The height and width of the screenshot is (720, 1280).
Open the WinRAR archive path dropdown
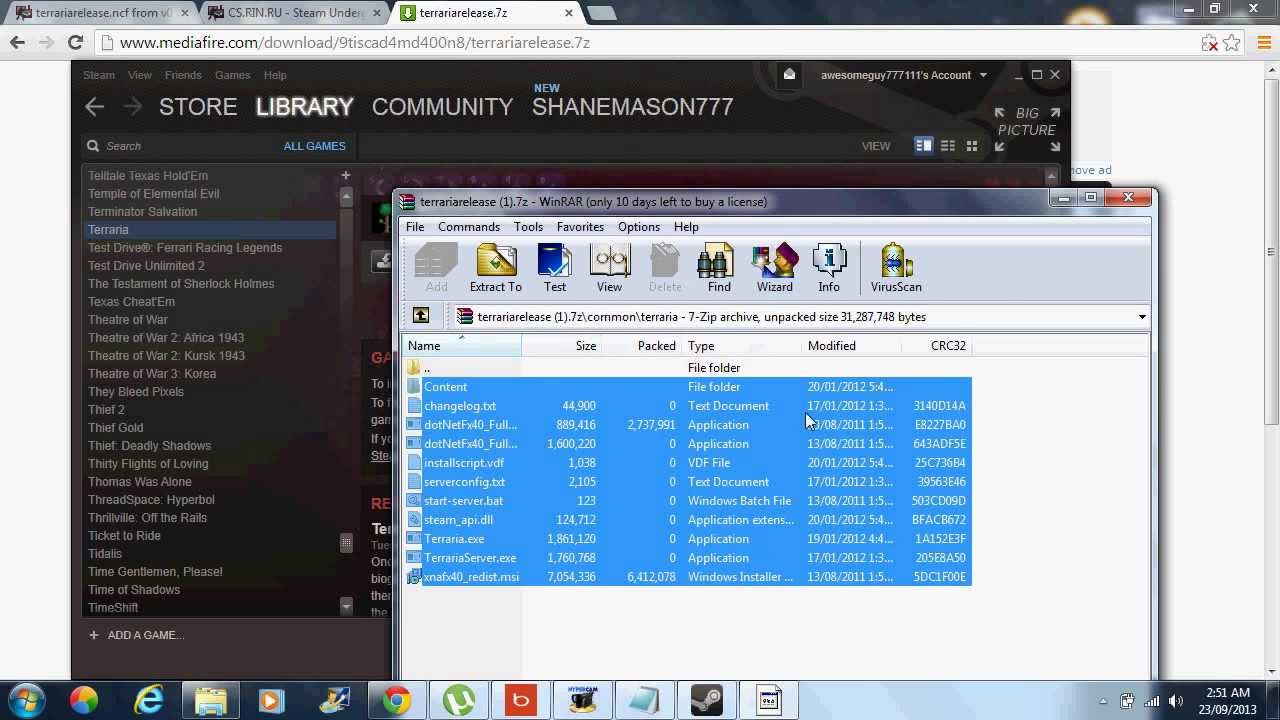(x=1141, y=317)
